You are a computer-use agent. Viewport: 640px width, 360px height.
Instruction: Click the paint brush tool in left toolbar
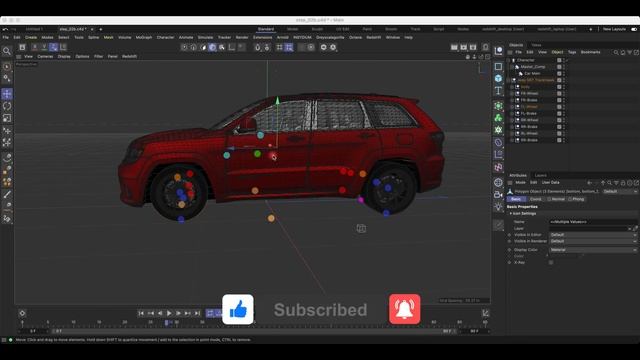coord(7,194)
